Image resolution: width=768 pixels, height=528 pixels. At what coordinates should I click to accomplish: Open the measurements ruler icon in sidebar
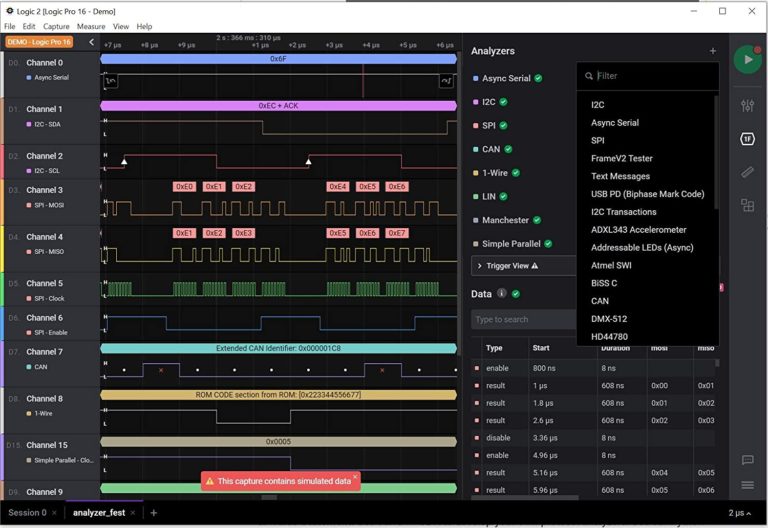coord(747,172)
